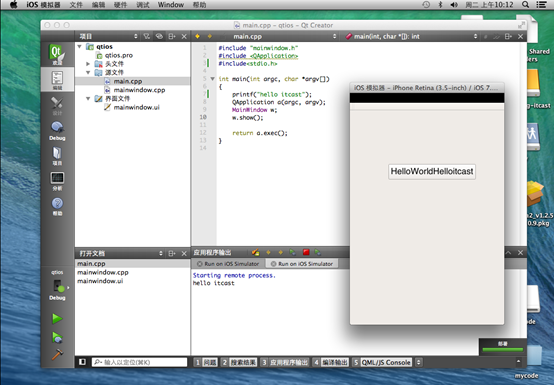Select mainwindow.ui in project tree

click(x=136, y=107)
